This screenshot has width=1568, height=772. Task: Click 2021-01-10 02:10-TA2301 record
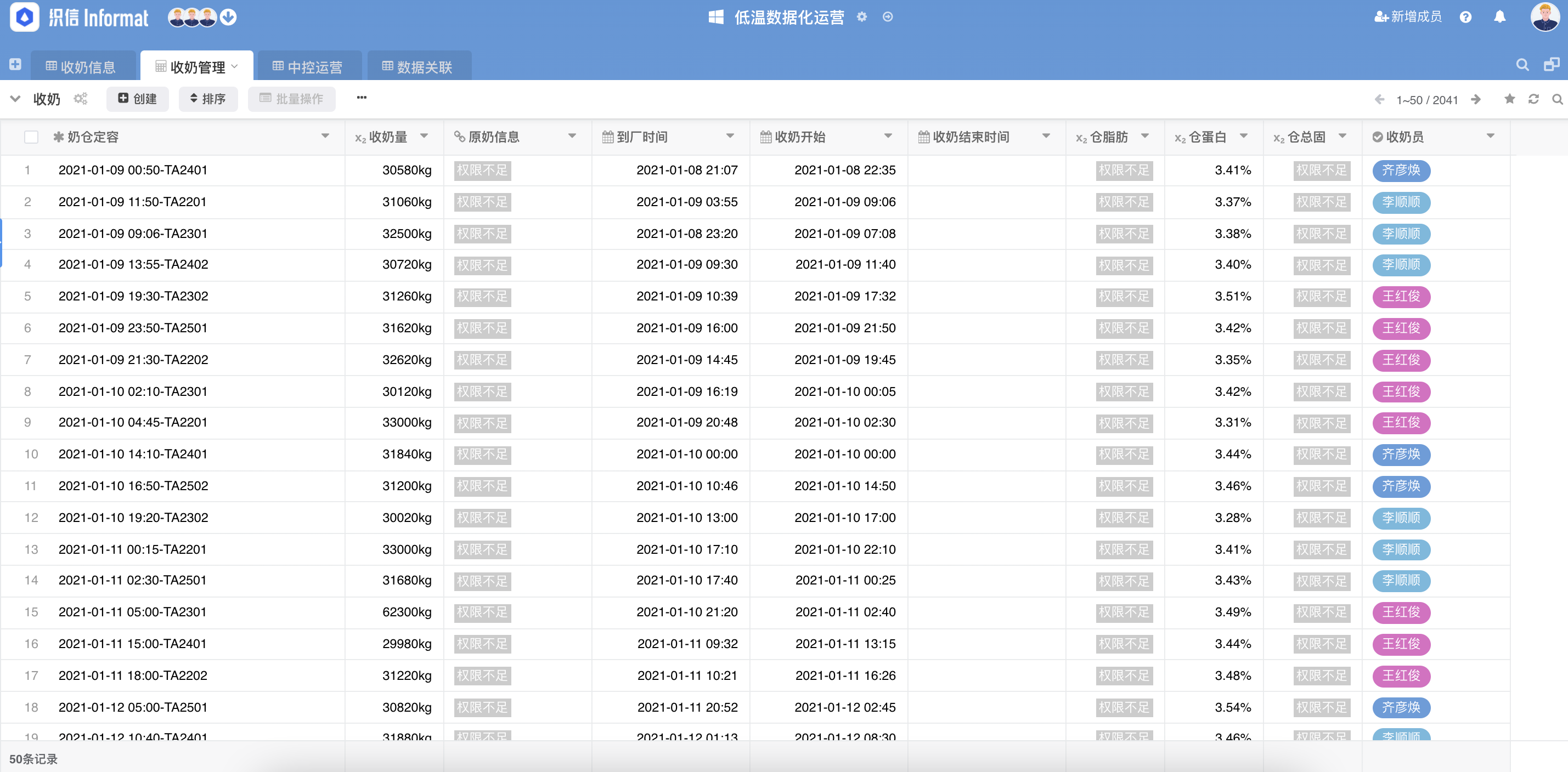coord(133,392)
